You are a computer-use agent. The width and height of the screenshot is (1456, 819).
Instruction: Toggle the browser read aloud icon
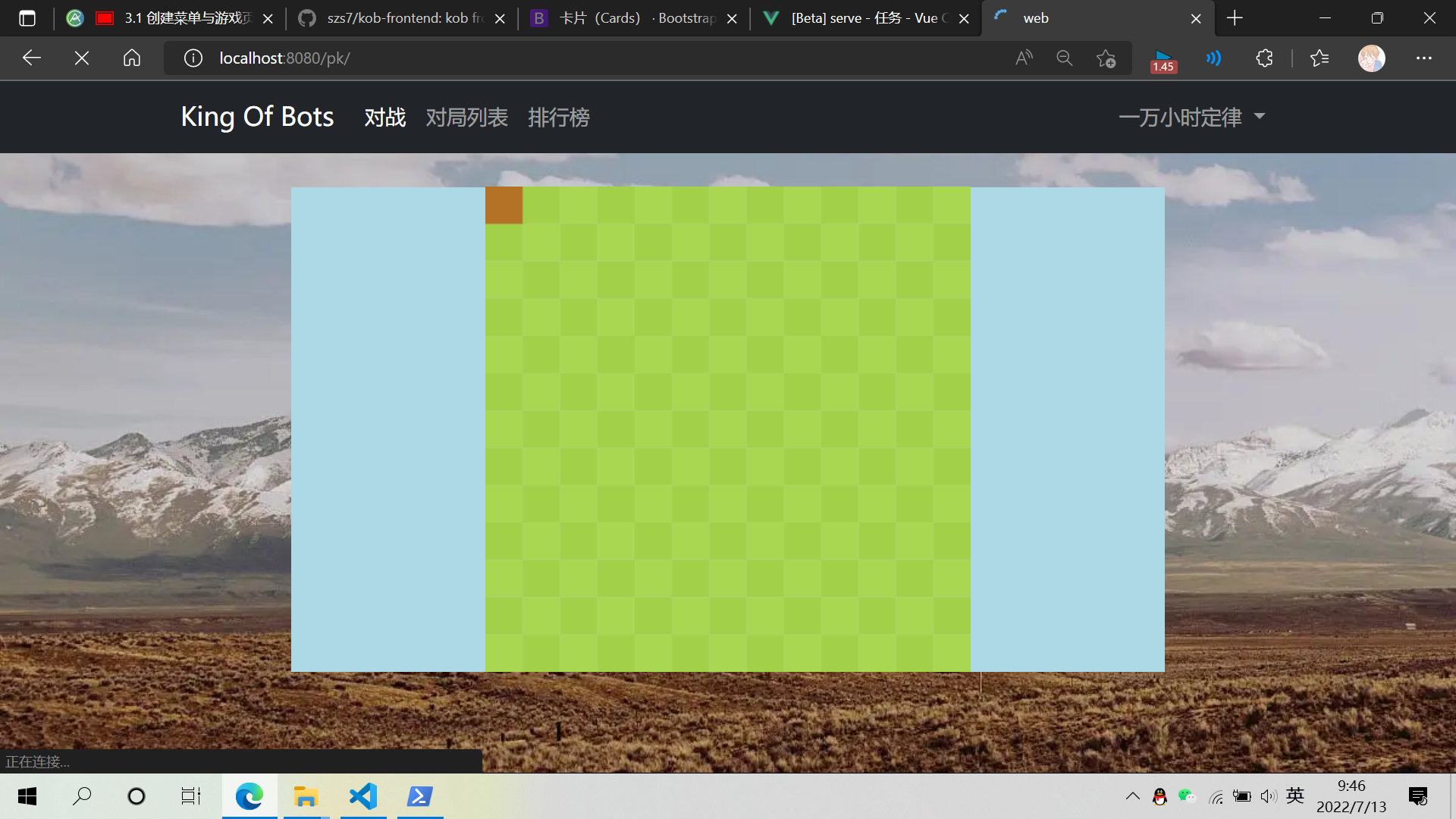coord(1024,58)
